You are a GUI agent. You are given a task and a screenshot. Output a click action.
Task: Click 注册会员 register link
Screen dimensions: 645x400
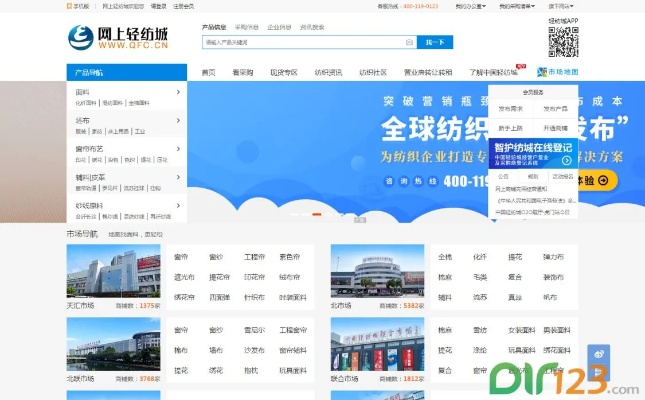[x=183, y=6]
